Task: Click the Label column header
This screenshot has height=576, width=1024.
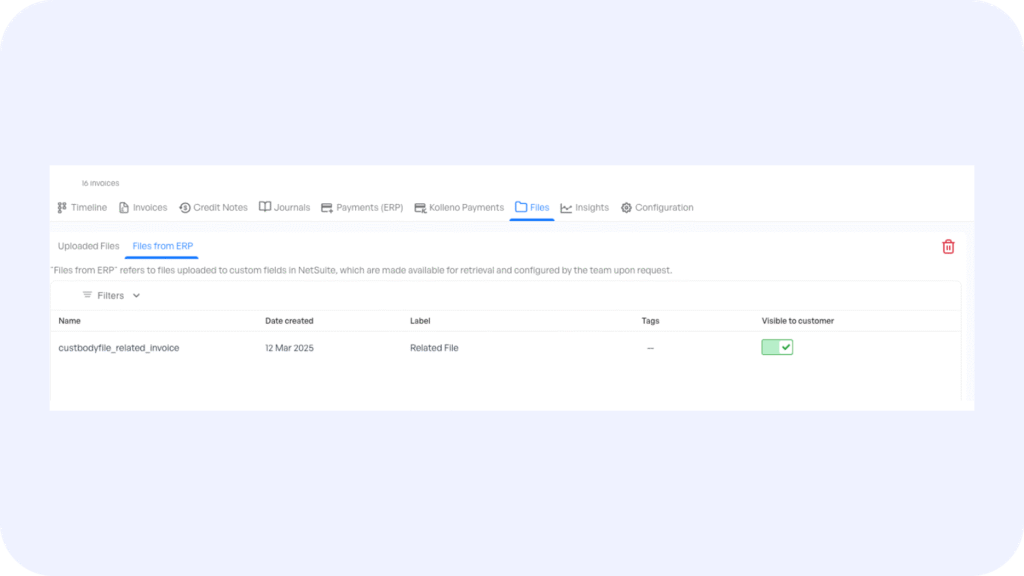Action: click(x=421, y=321)
